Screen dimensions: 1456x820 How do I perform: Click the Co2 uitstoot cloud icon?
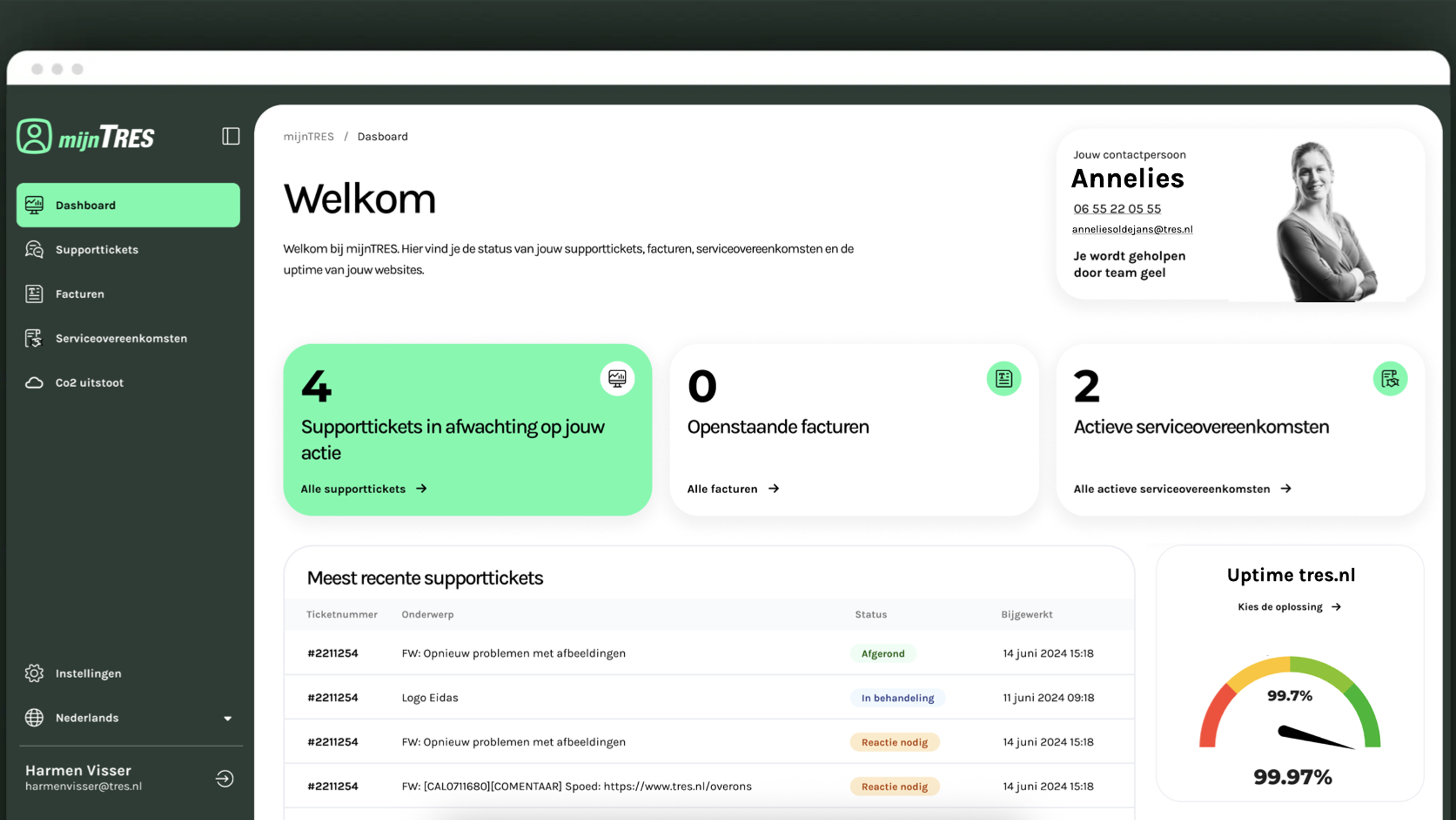(34, 383)
